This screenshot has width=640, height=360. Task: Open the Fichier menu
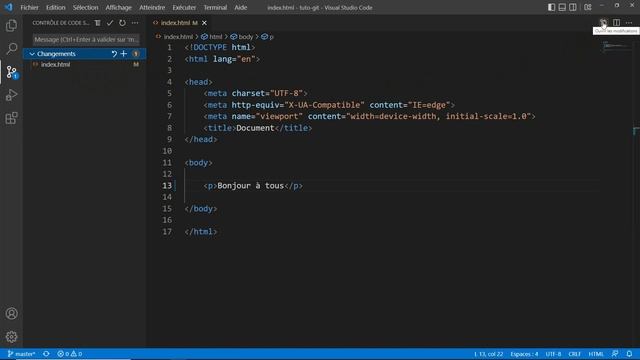pyautogui.click(x=29, y=7)
